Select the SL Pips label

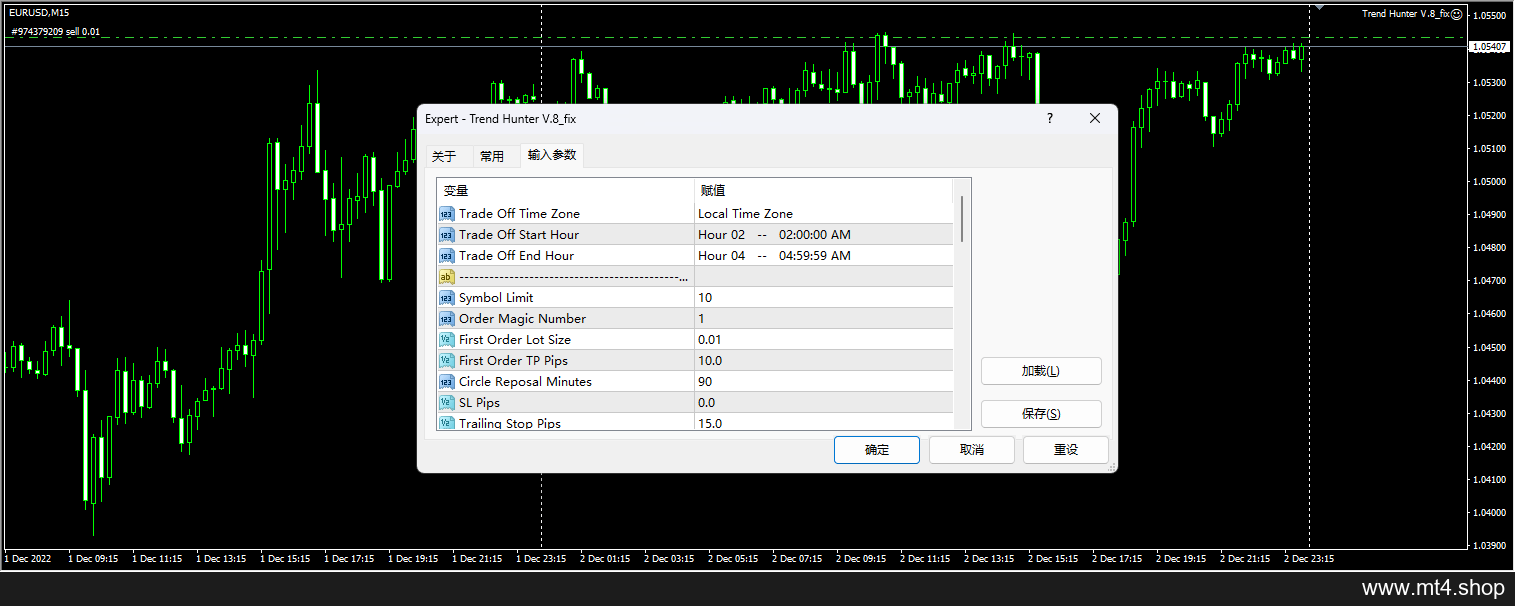pyautogui.click(x=479, y=403)
